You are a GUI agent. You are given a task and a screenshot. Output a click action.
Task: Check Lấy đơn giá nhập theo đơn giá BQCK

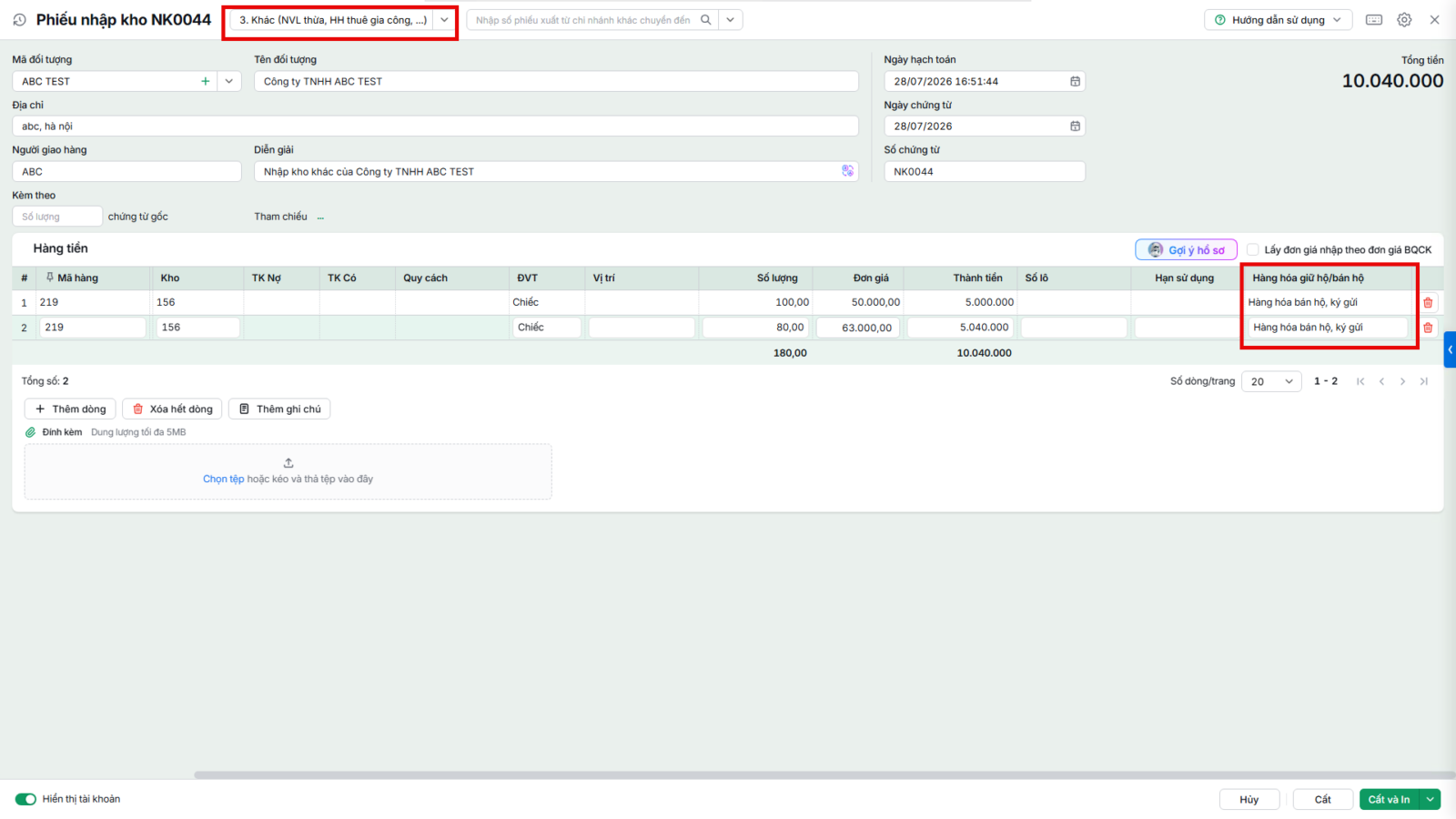pos(1252,249)
